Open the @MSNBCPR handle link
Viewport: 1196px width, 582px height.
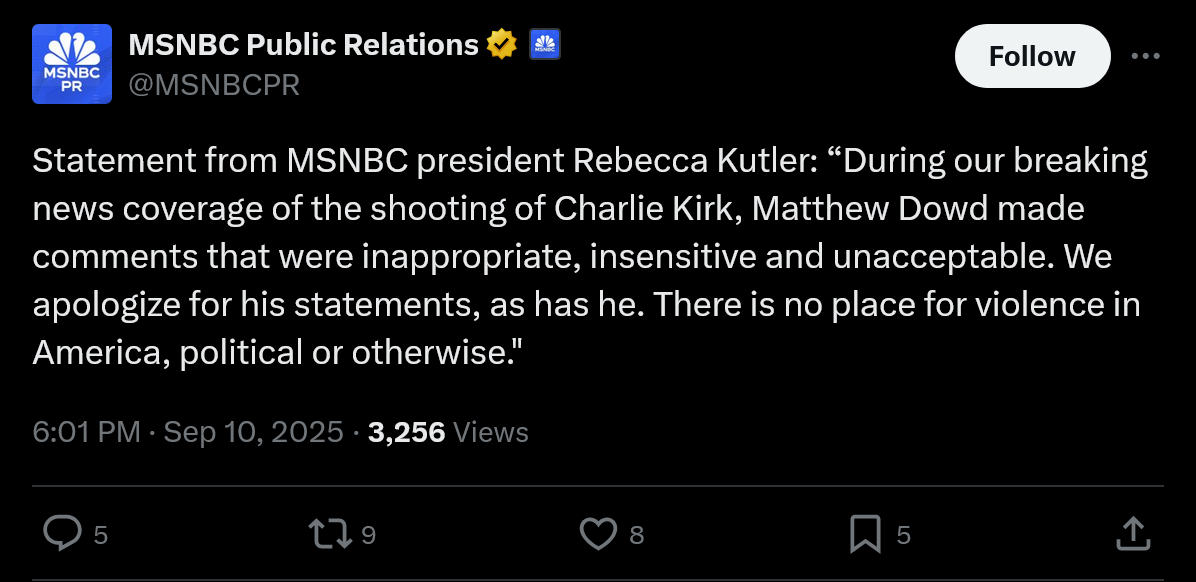click(x=214, y=85)
